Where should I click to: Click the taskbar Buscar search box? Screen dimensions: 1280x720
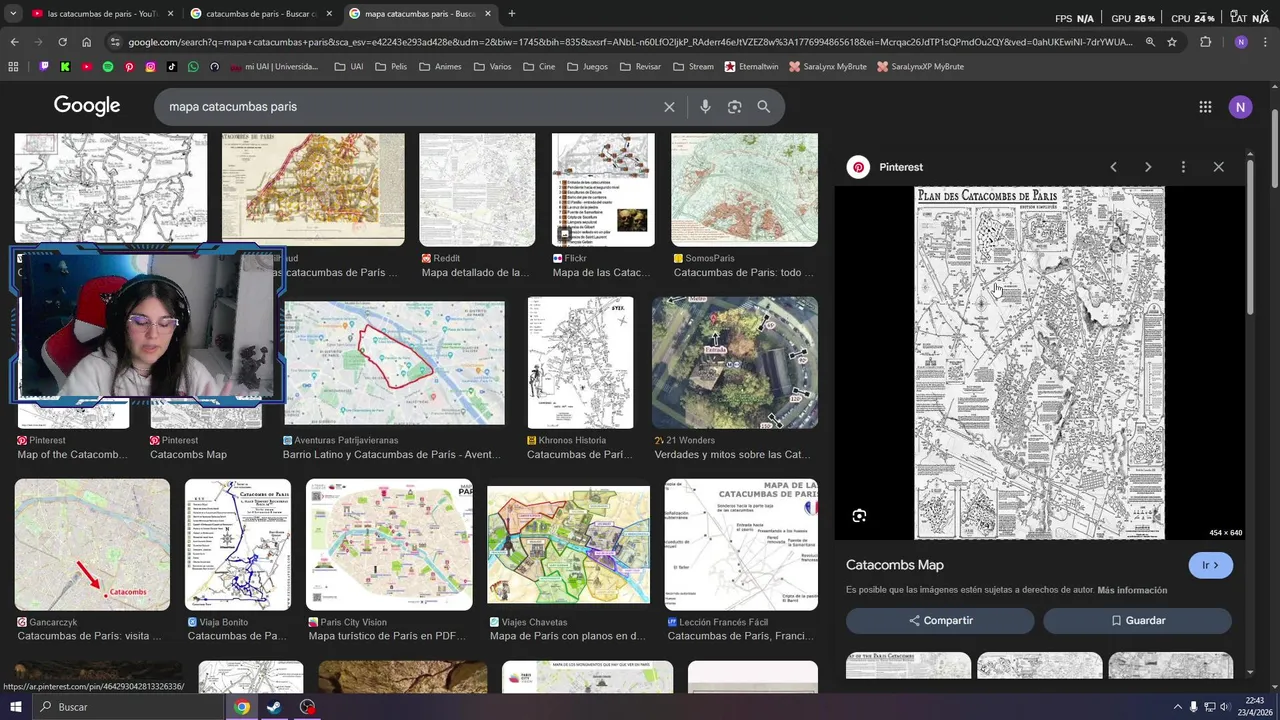[130, 707]
